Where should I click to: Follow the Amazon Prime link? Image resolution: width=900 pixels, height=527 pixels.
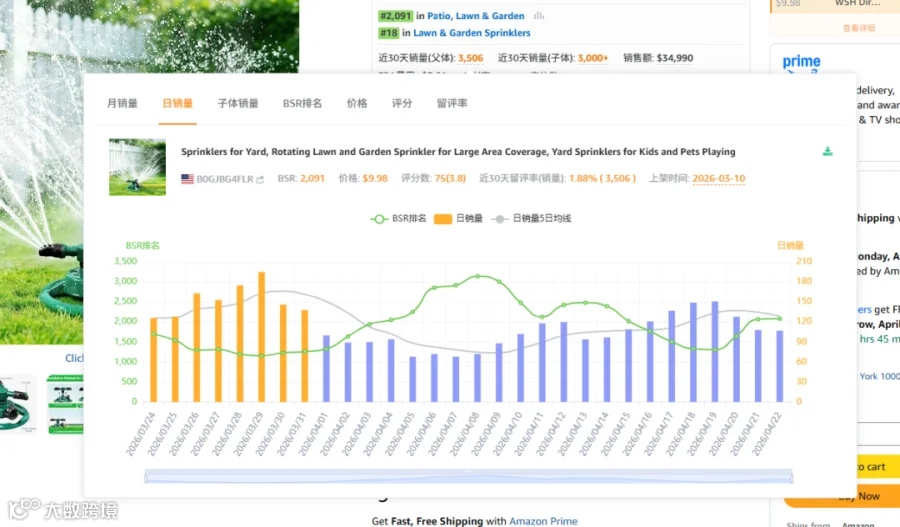[543, 521]
